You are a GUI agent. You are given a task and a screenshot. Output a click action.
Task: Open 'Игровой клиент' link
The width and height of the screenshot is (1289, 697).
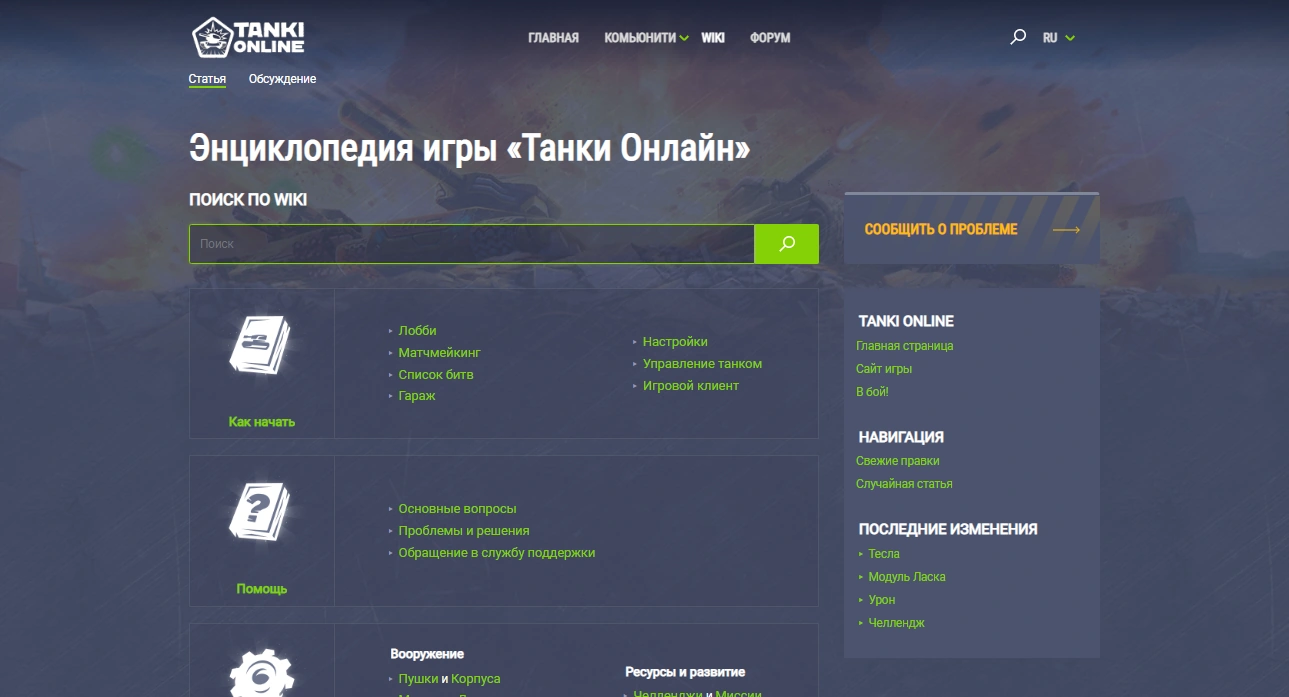(691, 386)
